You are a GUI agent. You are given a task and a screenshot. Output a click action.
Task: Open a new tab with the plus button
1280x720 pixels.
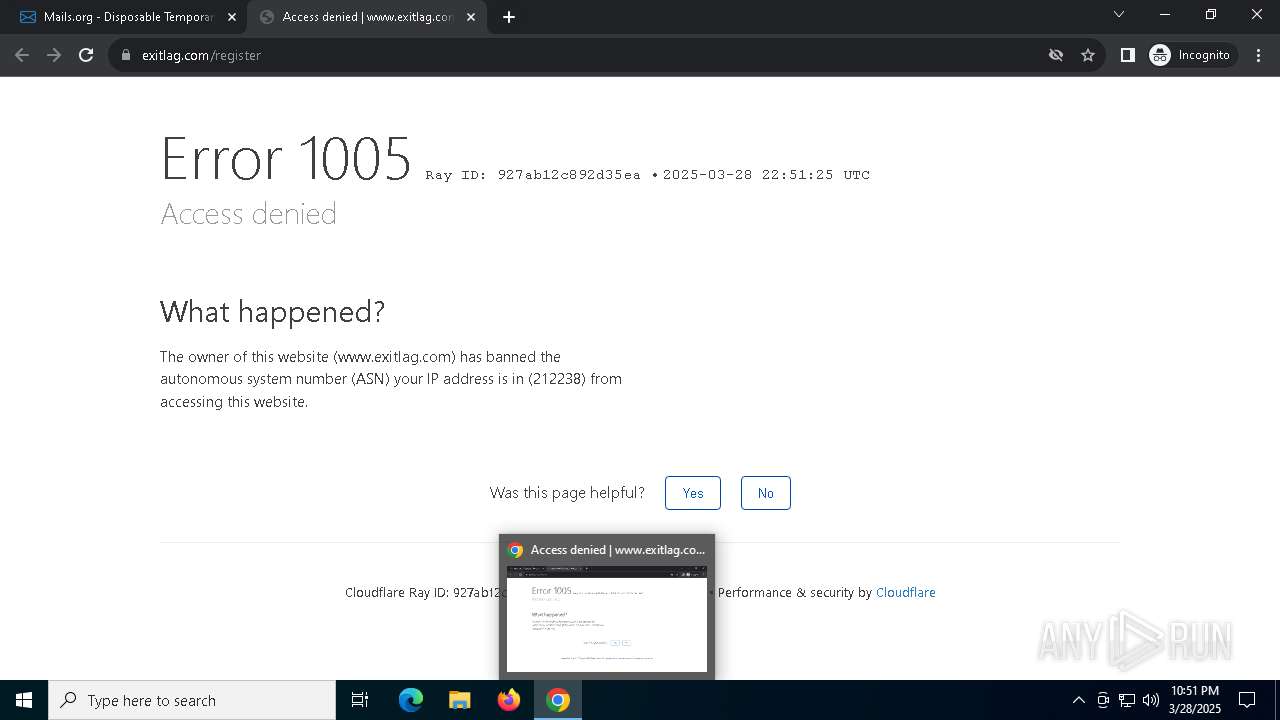tap(509, 17)
